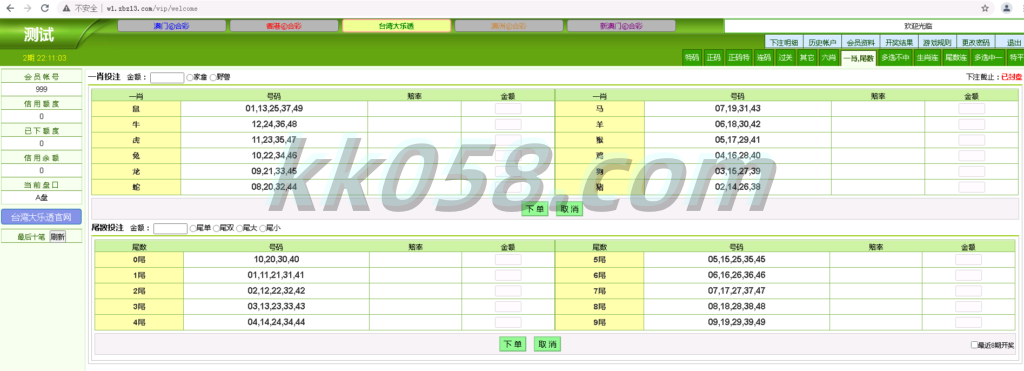Bookmark this page with the star icon
The image size is (1024, 371).
click(985, 8)
